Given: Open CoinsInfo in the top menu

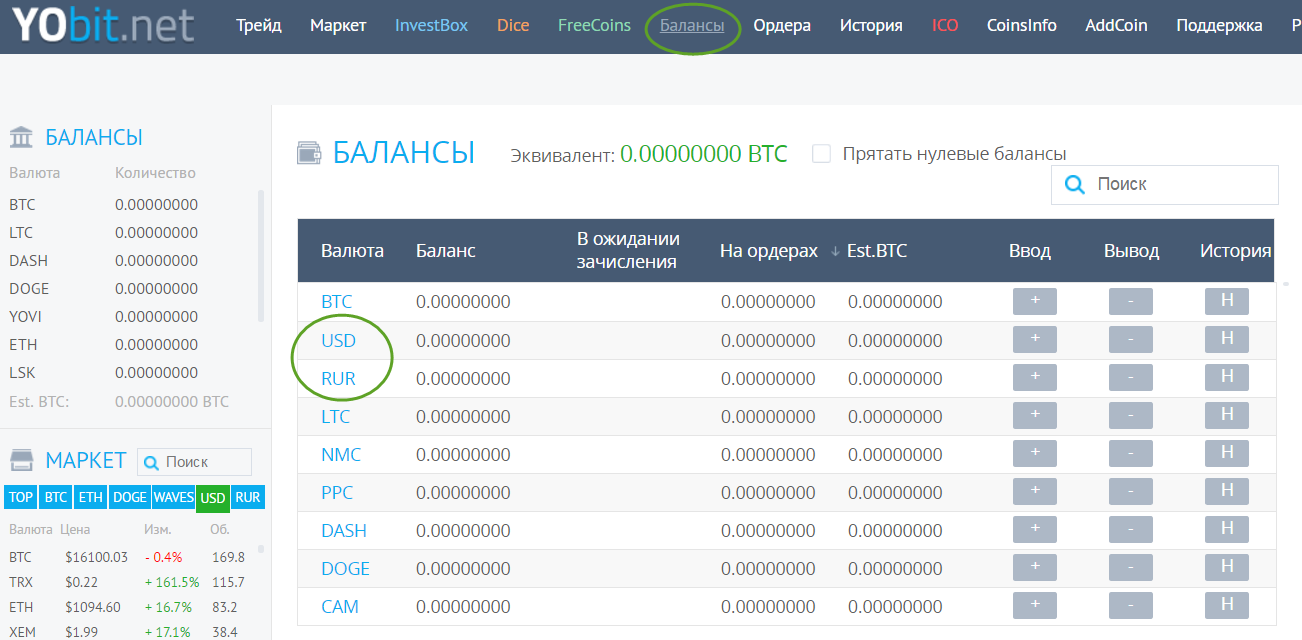Looking at the screenshot, I should [1021, 25].
